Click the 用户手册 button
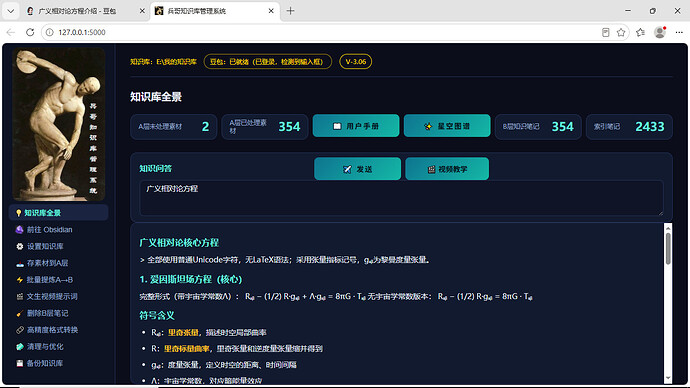 click(356, 126)
